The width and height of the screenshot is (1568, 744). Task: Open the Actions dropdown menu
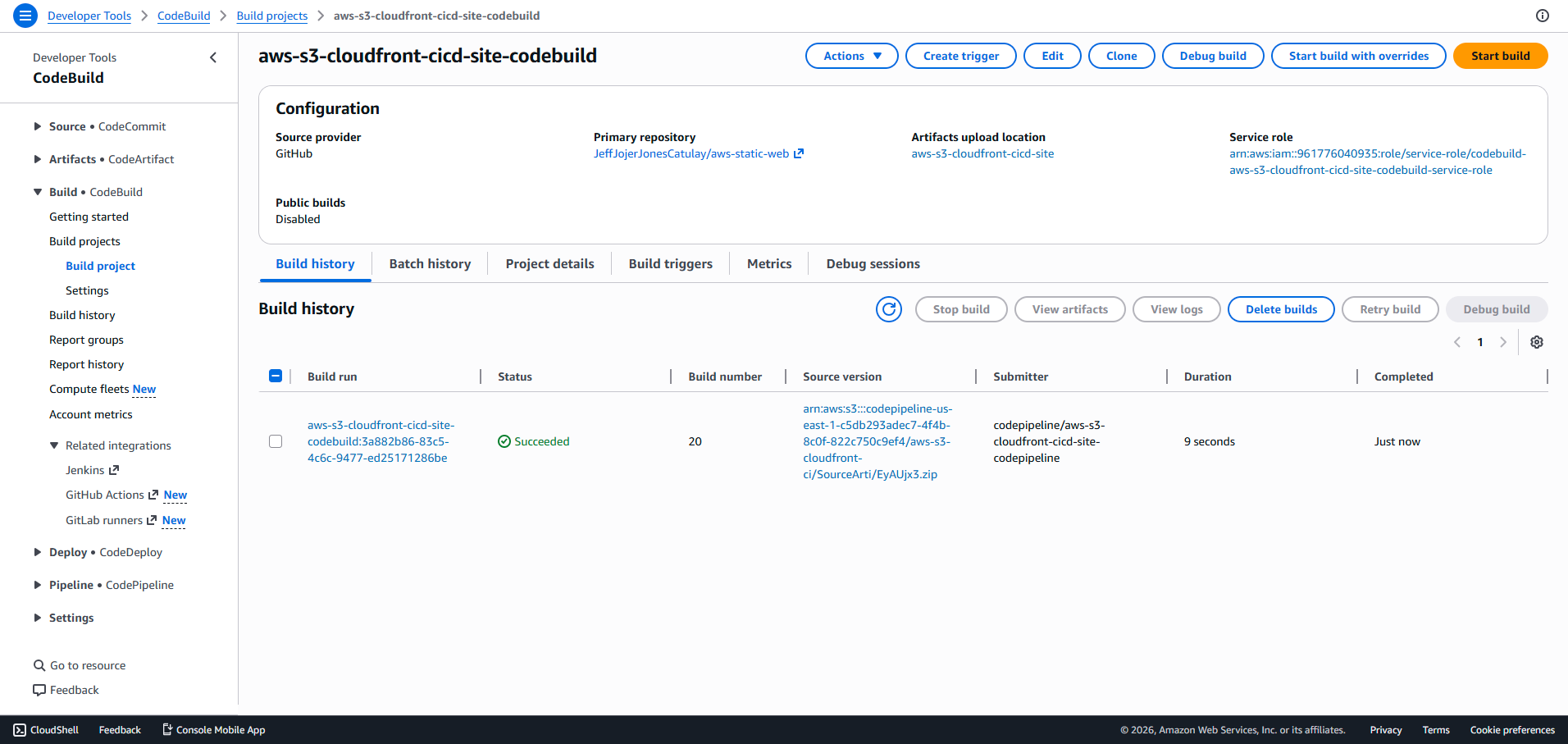coord(852,56)
